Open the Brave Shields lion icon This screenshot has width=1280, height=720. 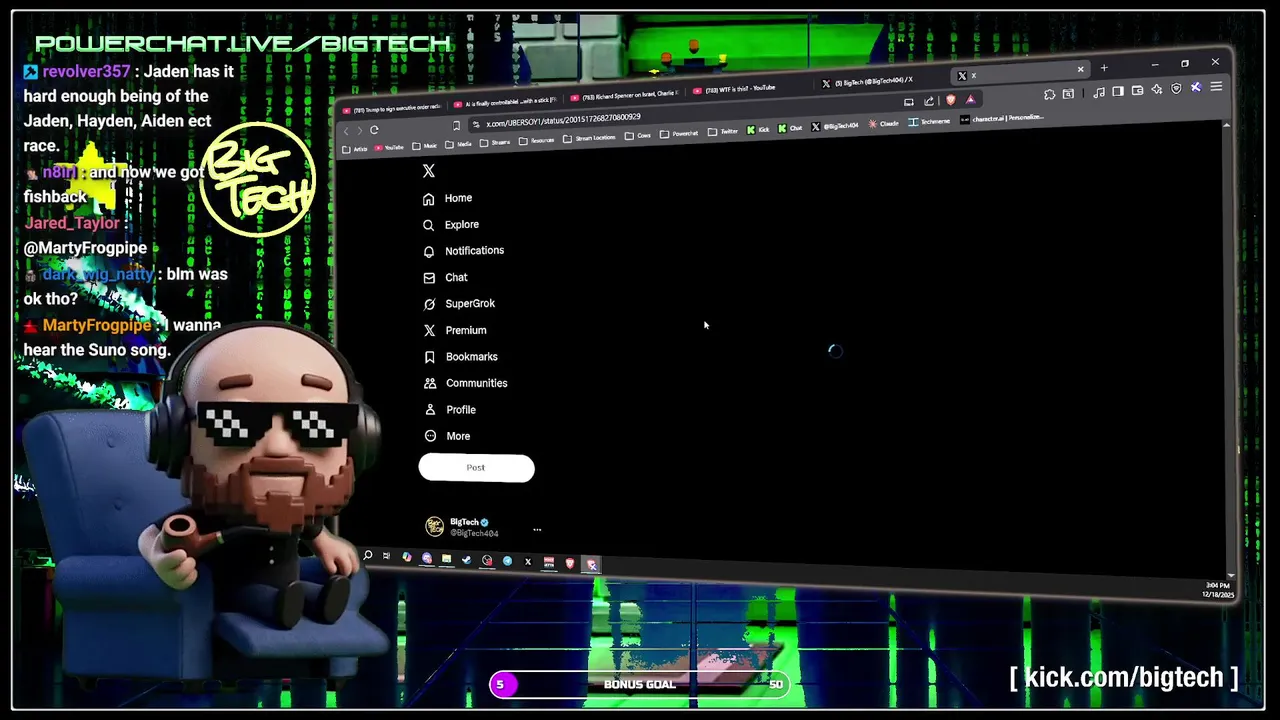(x=950, y=100)
